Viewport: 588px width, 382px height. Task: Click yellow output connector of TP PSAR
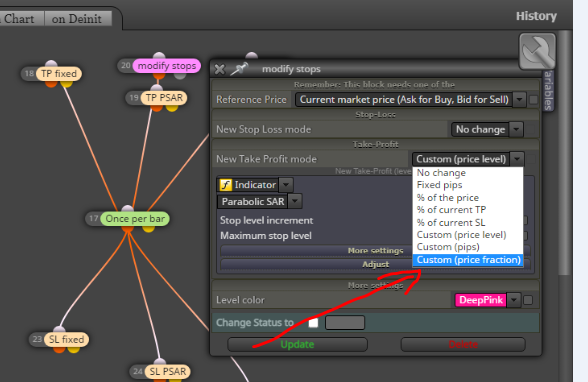point(172,108)
